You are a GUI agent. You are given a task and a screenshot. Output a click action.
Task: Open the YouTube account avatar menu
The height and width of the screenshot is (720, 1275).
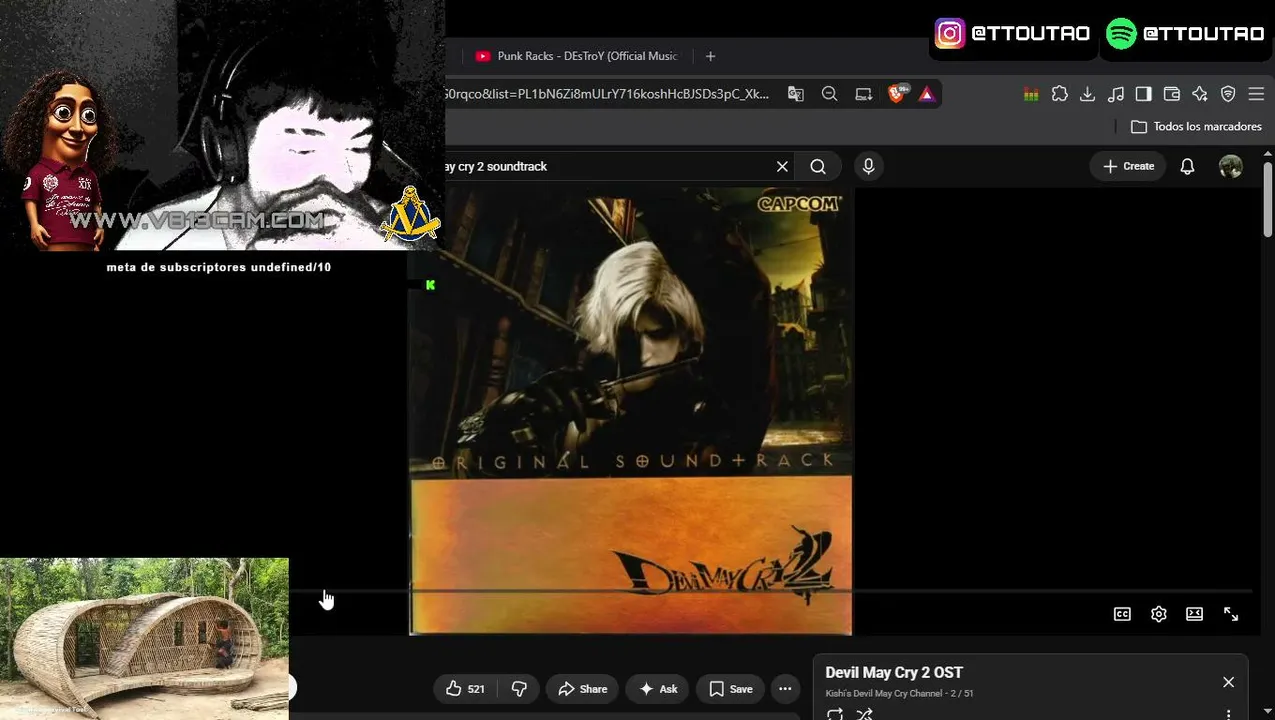click(x=1231, y=166)
